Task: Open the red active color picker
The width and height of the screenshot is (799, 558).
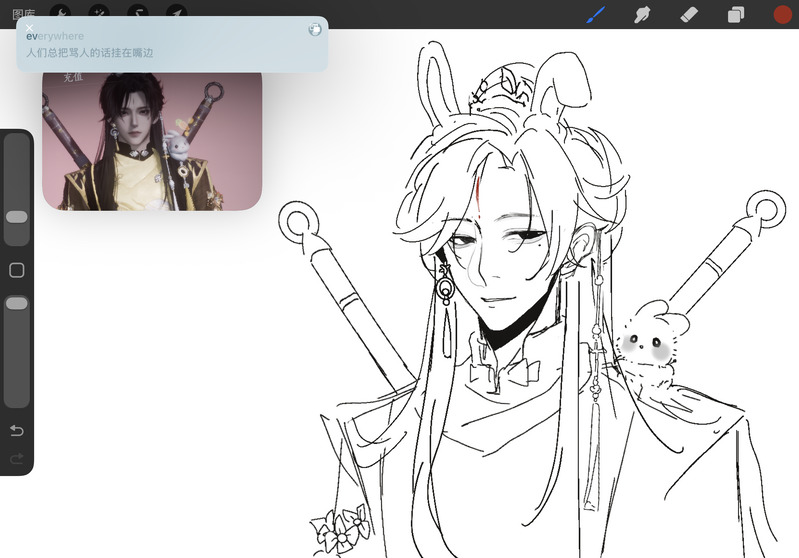Action: tap(783, 14)
